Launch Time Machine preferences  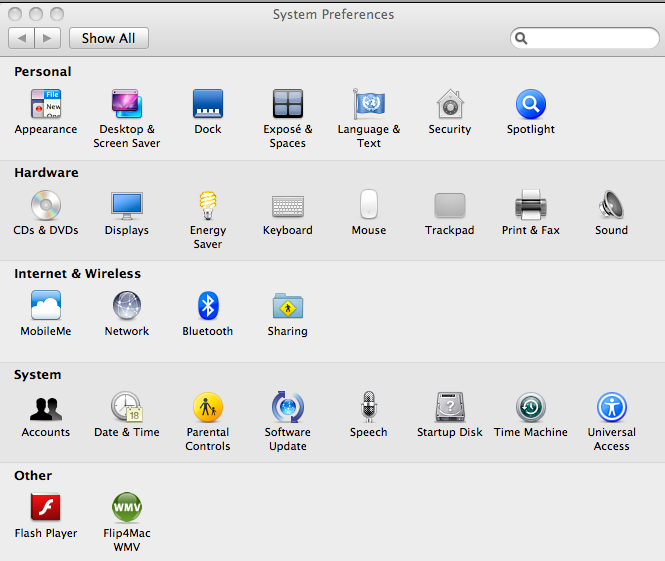tap(530, 408)
